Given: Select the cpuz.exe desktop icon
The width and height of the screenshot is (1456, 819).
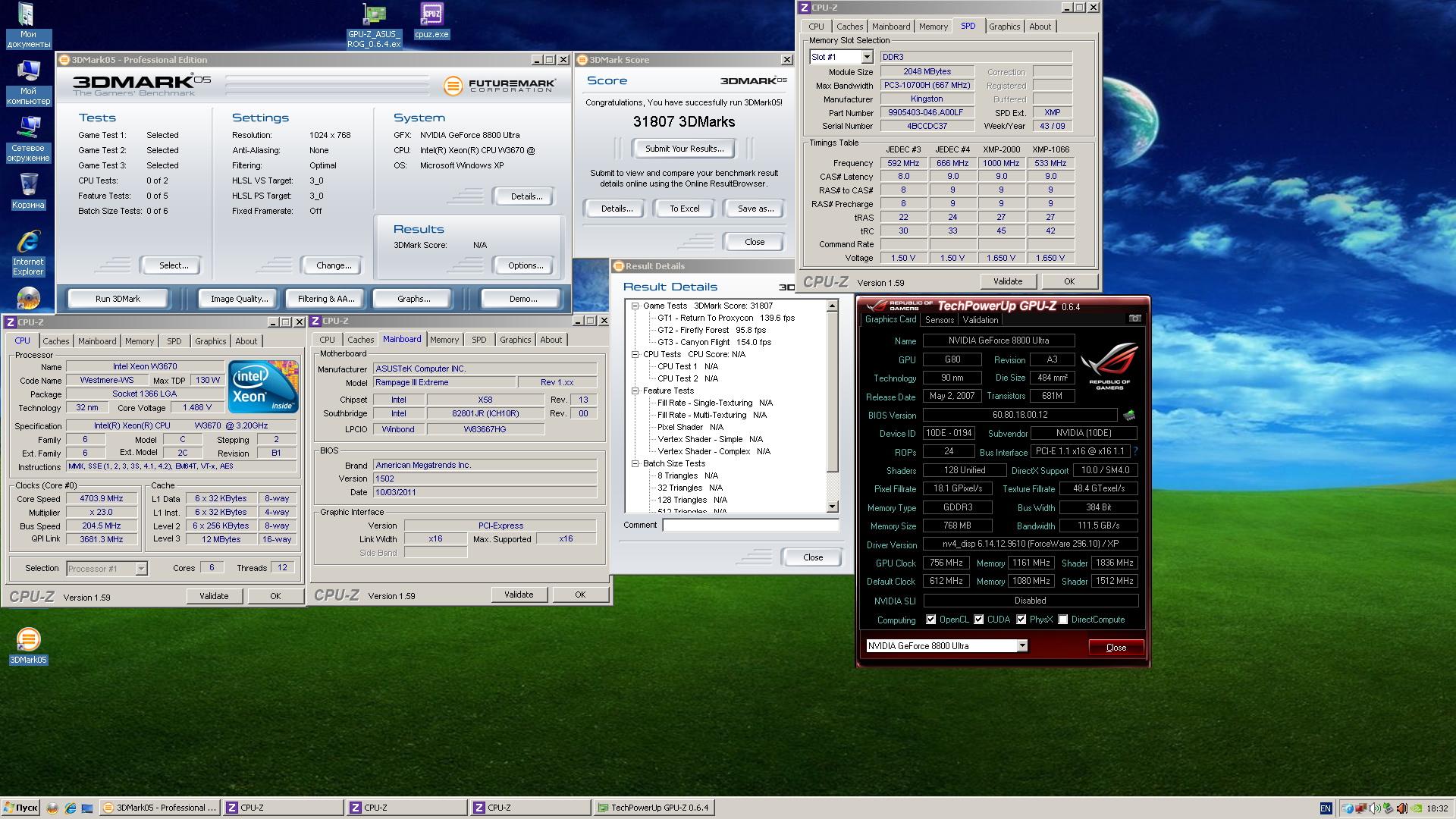Looking at the screenshot, I should (x=431, y=21).
